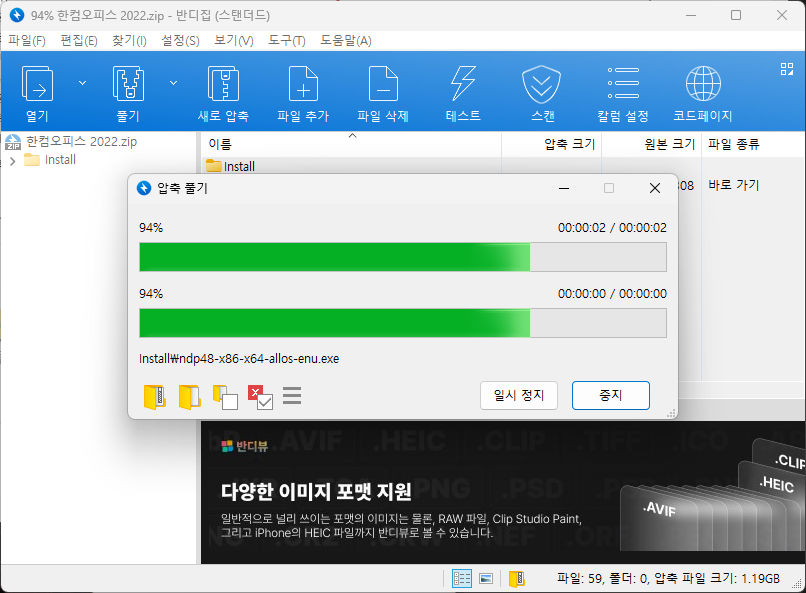The width and height of the screenshot is (806, 593).
Task: Open the 보기(V) menu
Action: 234,41
